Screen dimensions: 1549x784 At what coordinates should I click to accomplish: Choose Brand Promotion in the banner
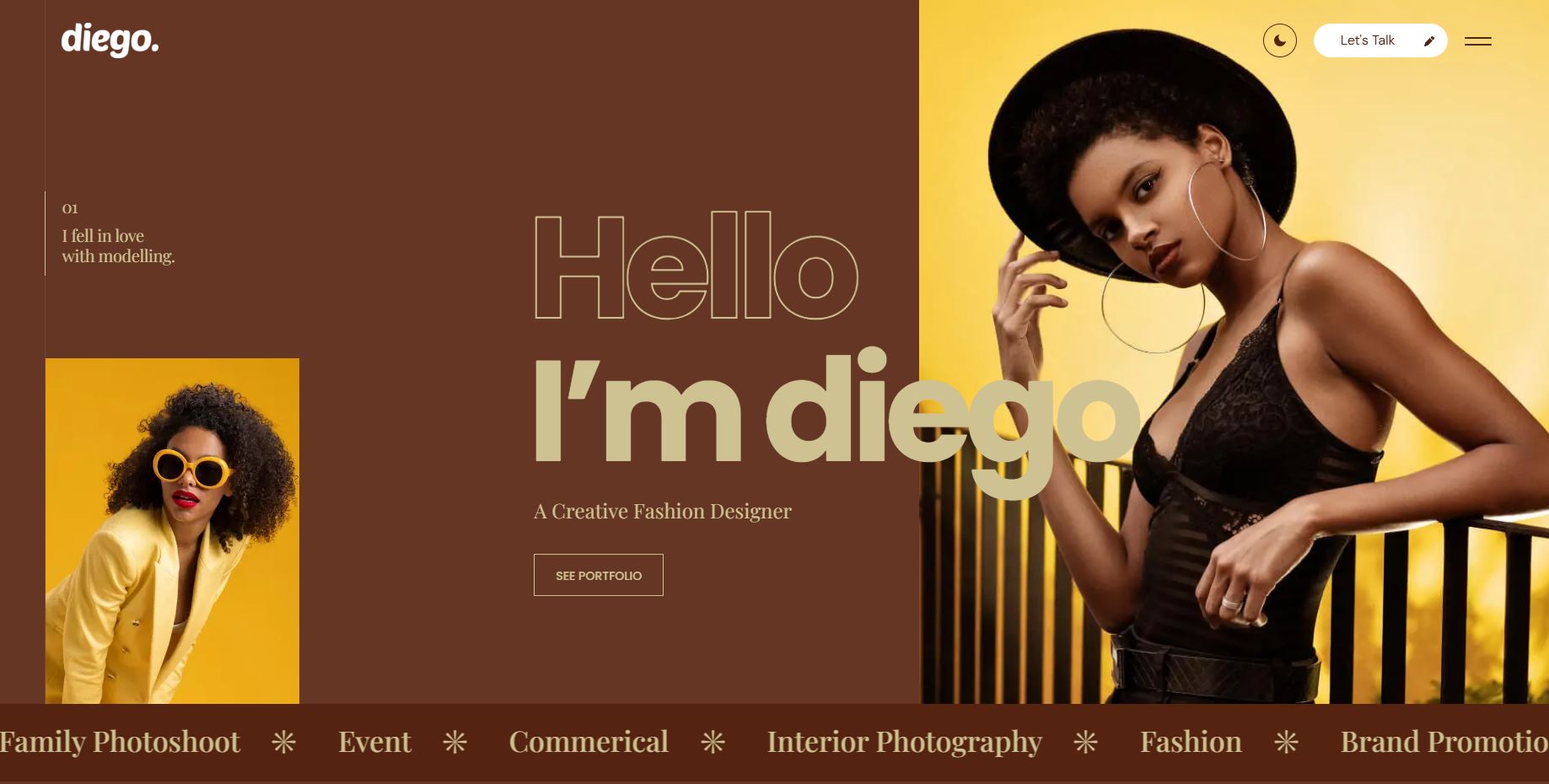click(1444, 742)
